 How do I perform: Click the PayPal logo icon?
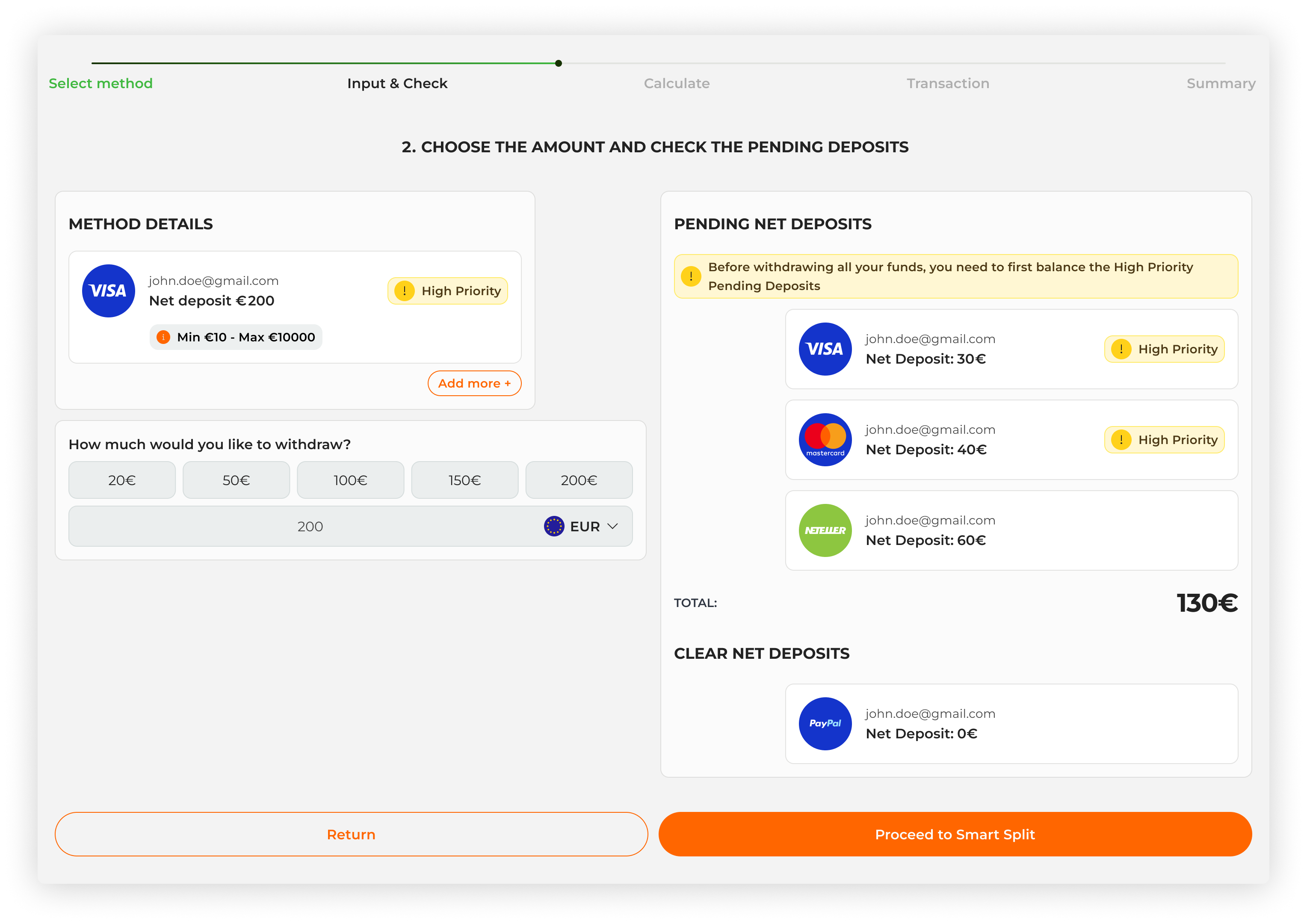[x=825, y=724]
